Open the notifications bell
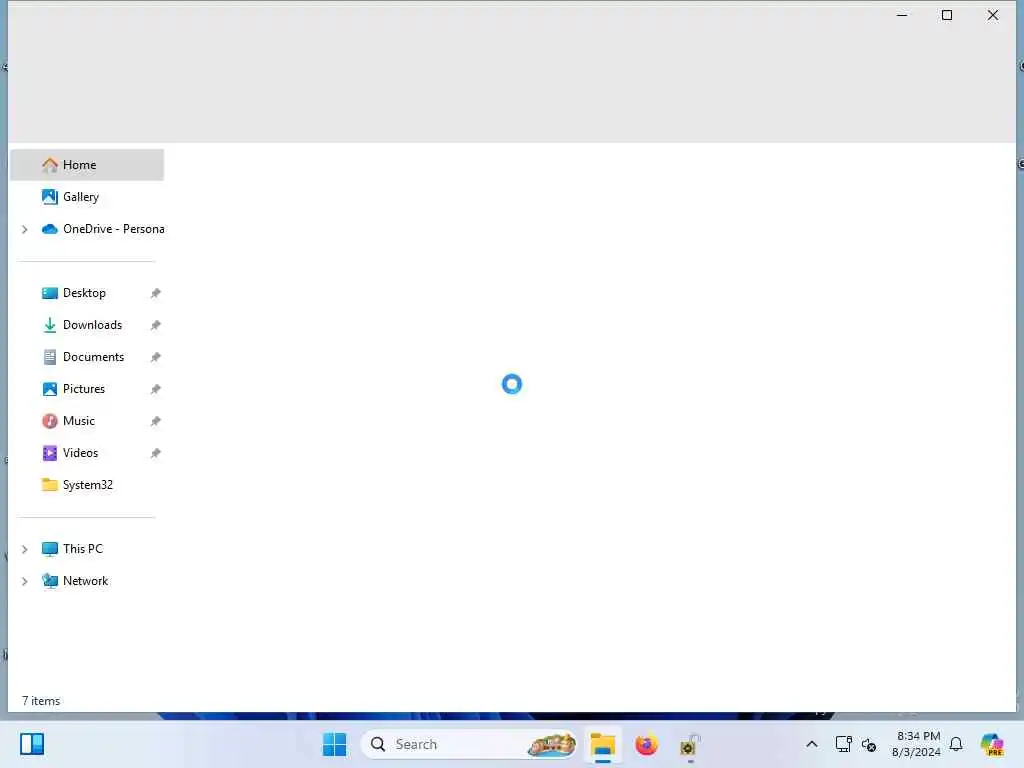Screen dimensions: 1024x768 [x=956, y=744]
